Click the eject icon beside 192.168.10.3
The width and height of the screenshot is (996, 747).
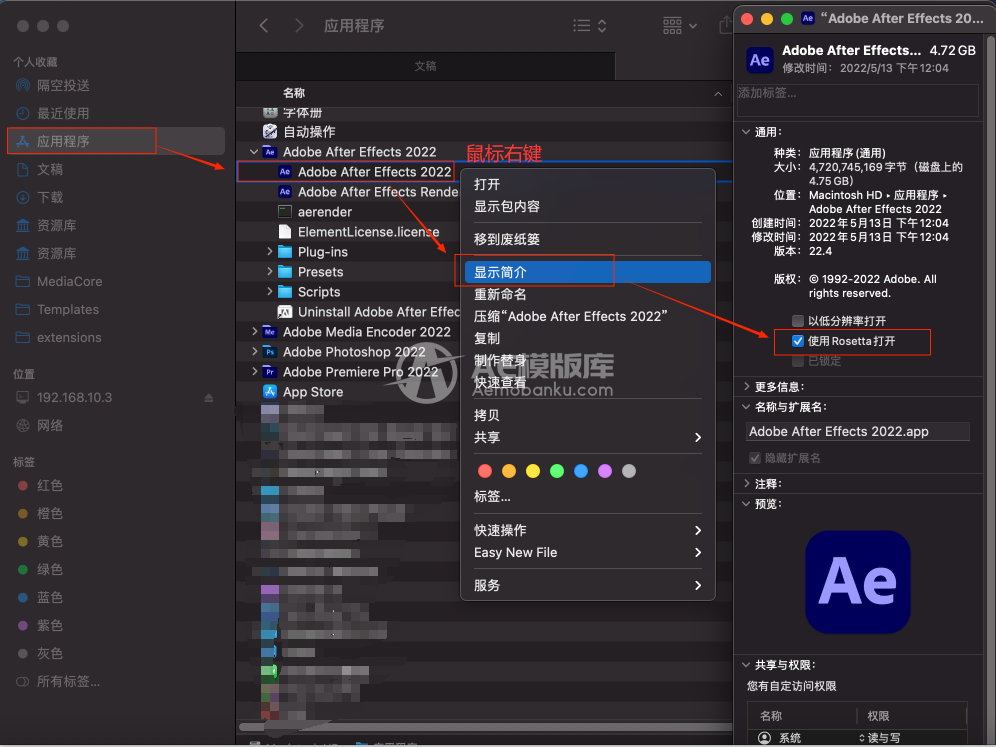click(209, 398)
